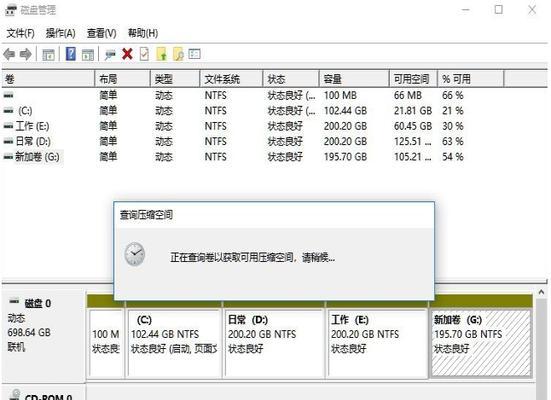
Task: Click the CD-ROM 0 drive icon
Action: click(15, 394)
